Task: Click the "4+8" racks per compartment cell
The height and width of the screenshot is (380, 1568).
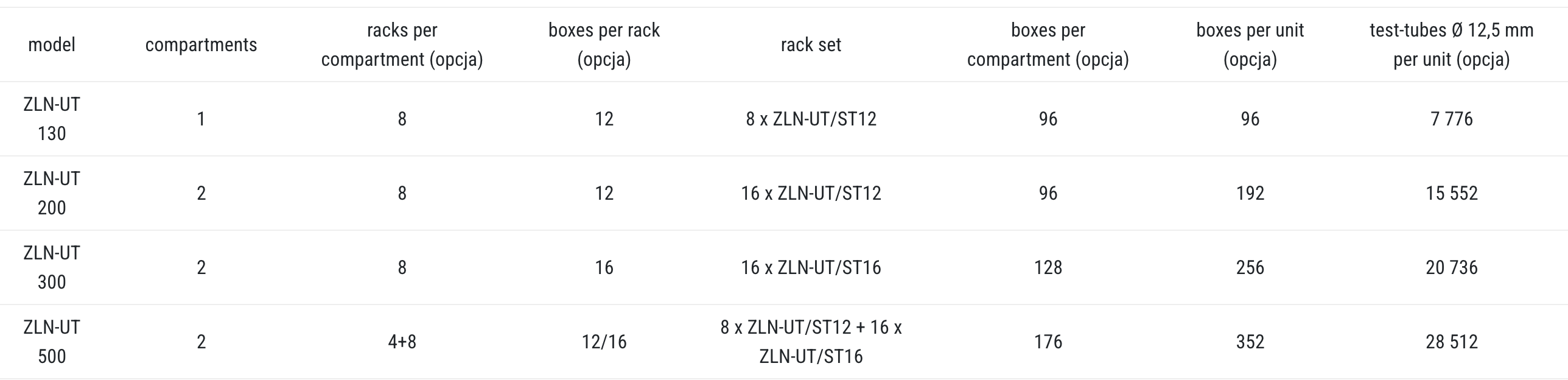Action: coord(402,342)
